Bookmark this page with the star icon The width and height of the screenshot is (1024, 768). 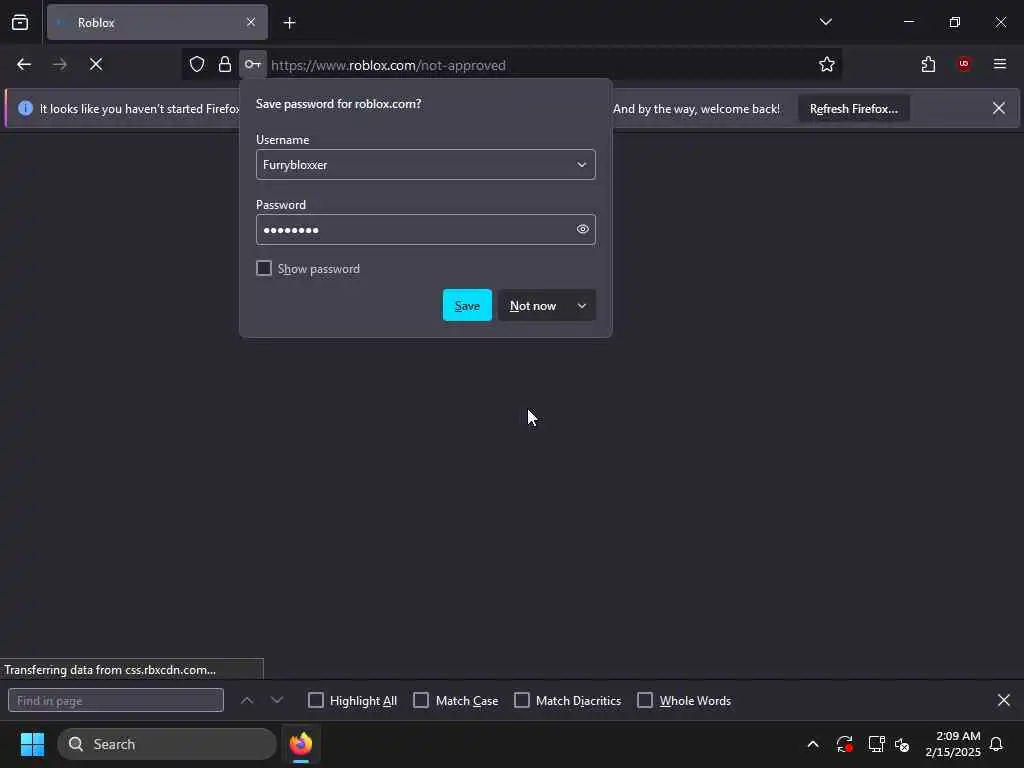pos(827,64)
